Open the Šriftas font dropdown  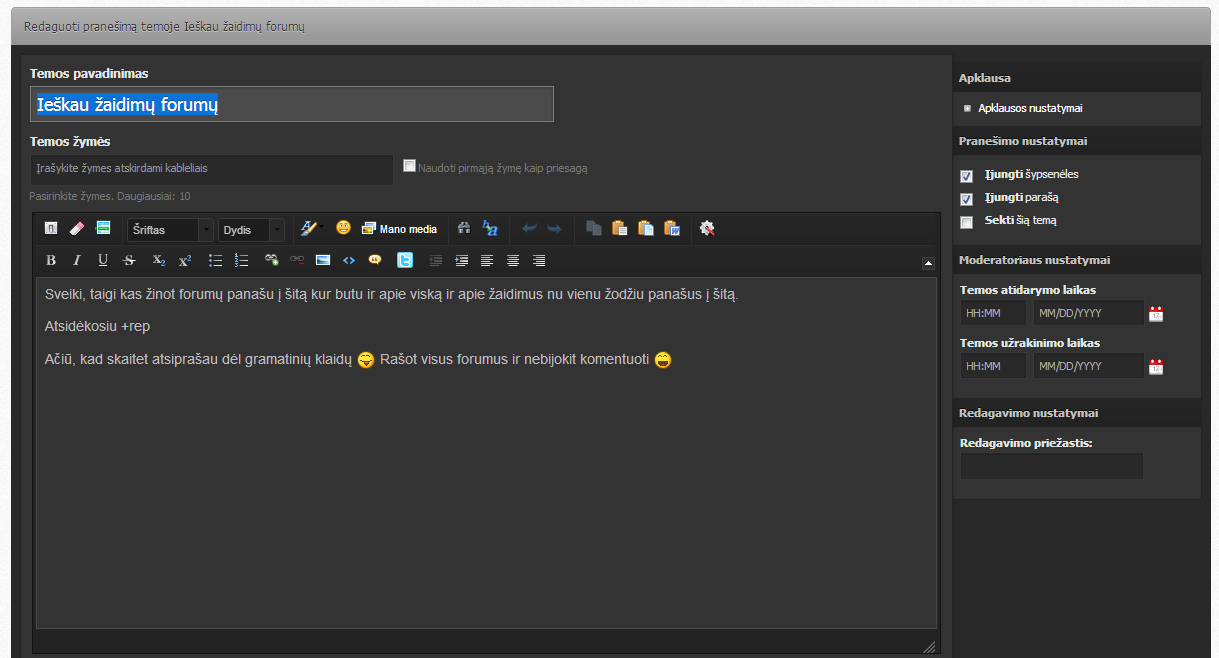click(x=170, y=230)
